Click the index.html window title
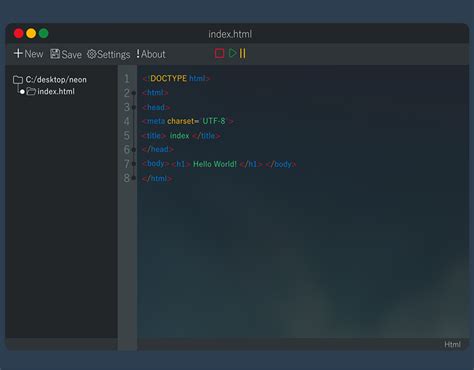This screenshot has height=370, width=474. click(230, 34)
